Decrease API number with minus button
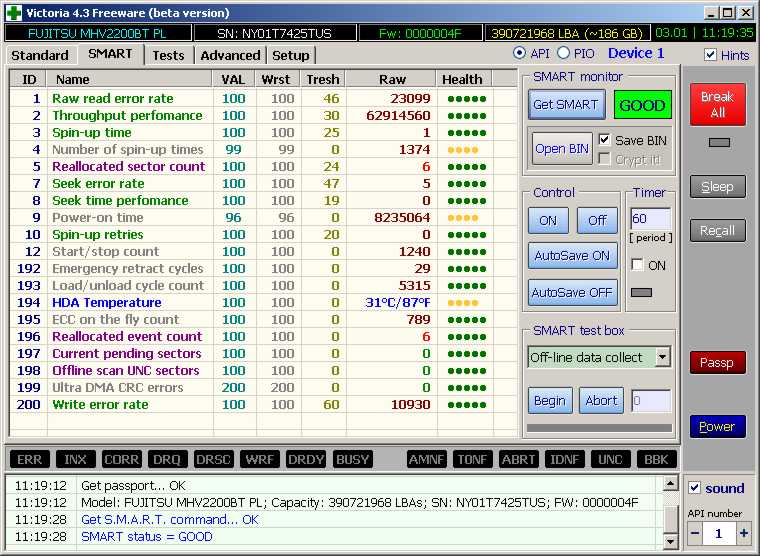Viewport: 760px width, 556px height. coord(695,534)
